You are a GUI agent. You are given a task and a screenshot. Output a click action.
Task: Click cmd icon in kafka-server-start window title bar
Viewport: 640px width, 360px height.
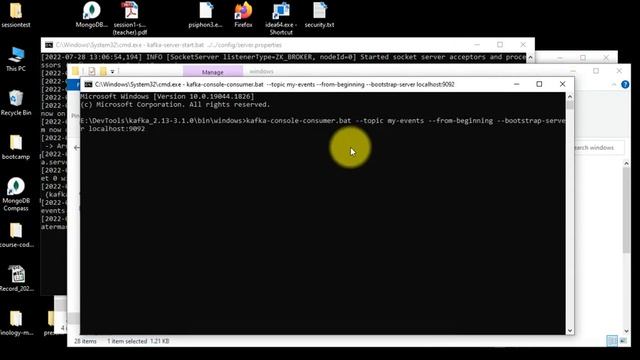49,45
